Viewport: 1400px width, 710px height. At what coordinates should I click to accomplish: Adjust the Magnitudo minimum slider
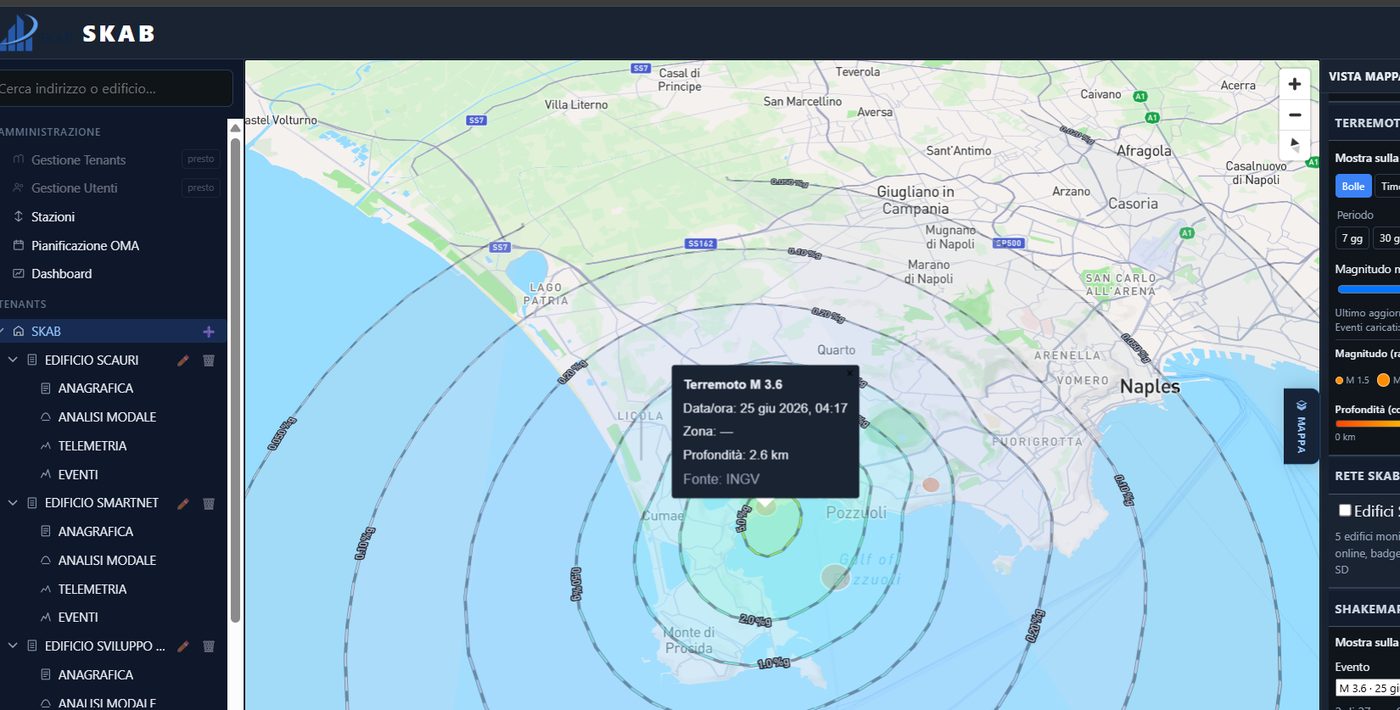click(1369, 289)
